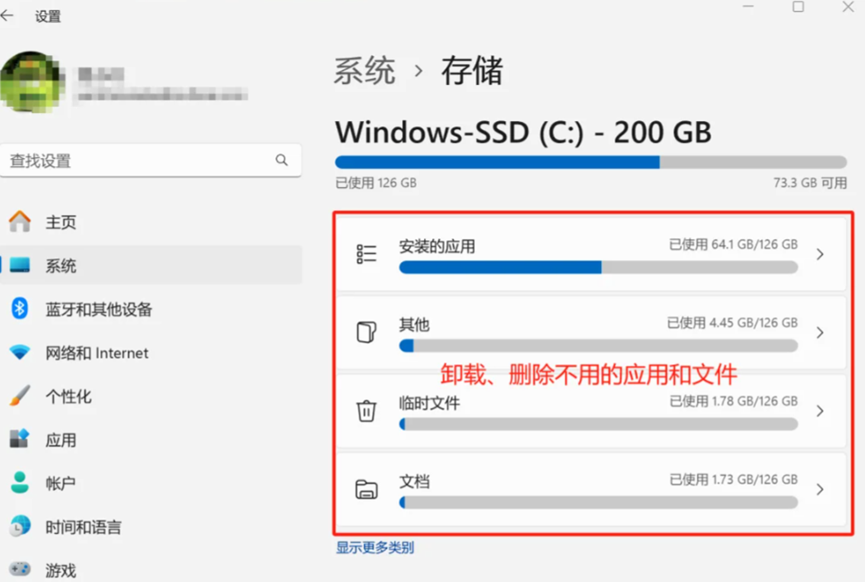Click the 网络和 Internet Wi-Fi icon

(x=21, y=353)
